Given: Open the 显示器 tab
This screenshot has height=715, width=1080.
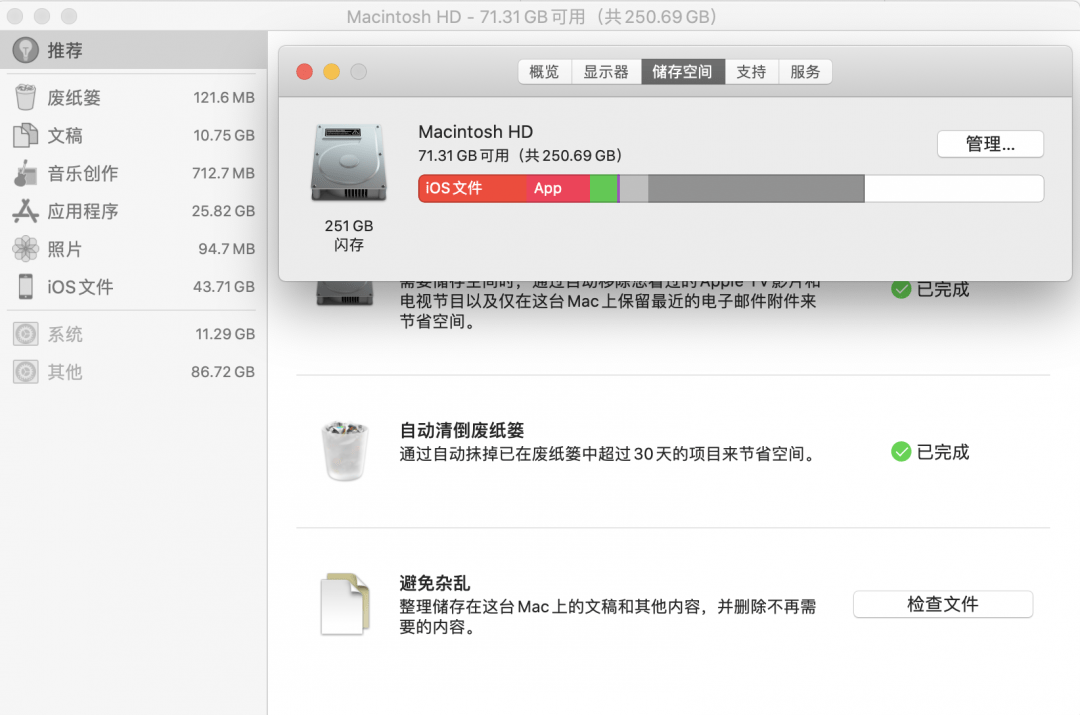Looking at the screenshot, I should 606,72.
